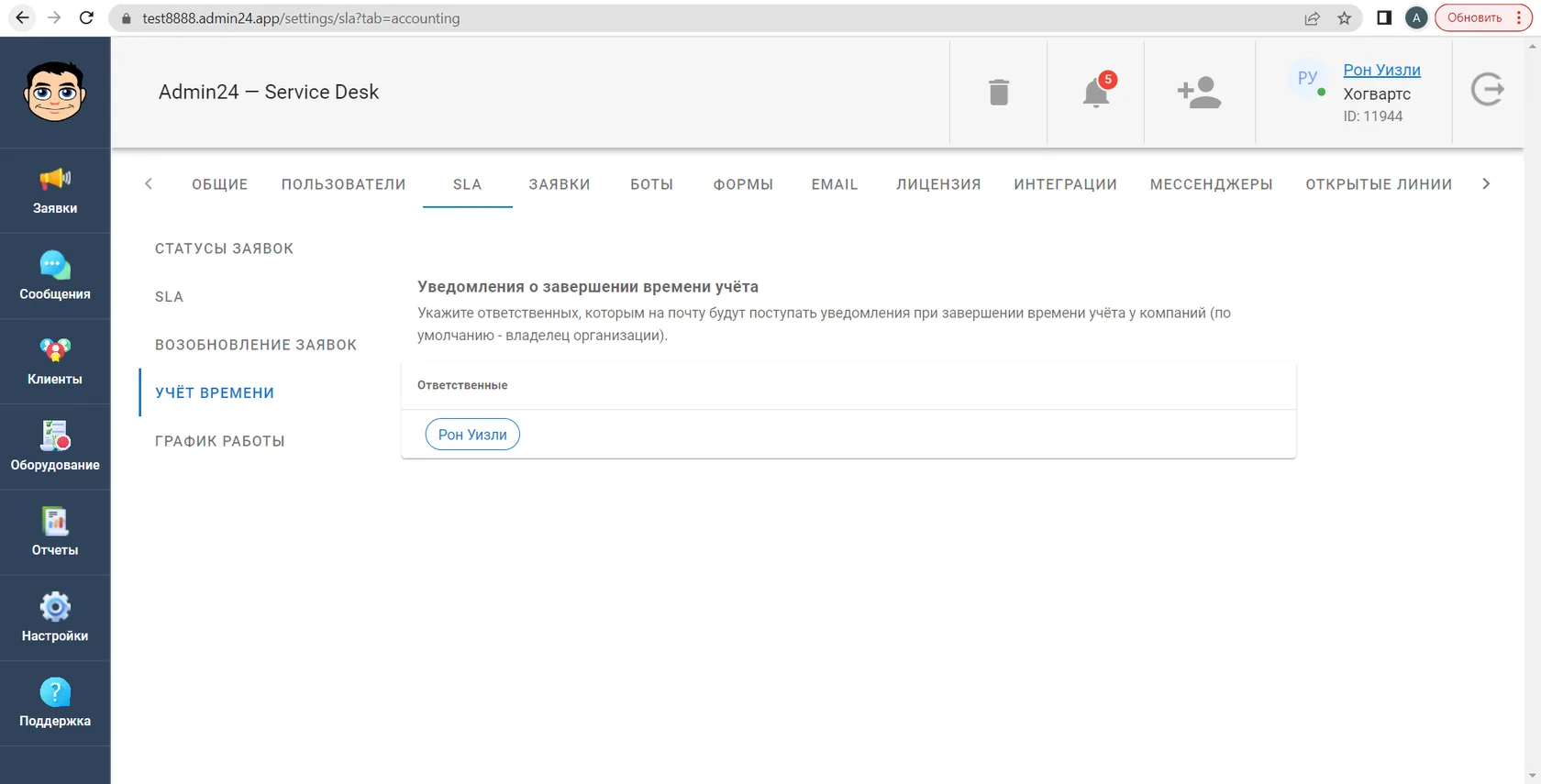The width and height of the screenshot is (1541, 784).
Task: Select УЧЁТ ВРЕМЕНИ subsection
Action: pyautogui.click(x=215, y=393)
